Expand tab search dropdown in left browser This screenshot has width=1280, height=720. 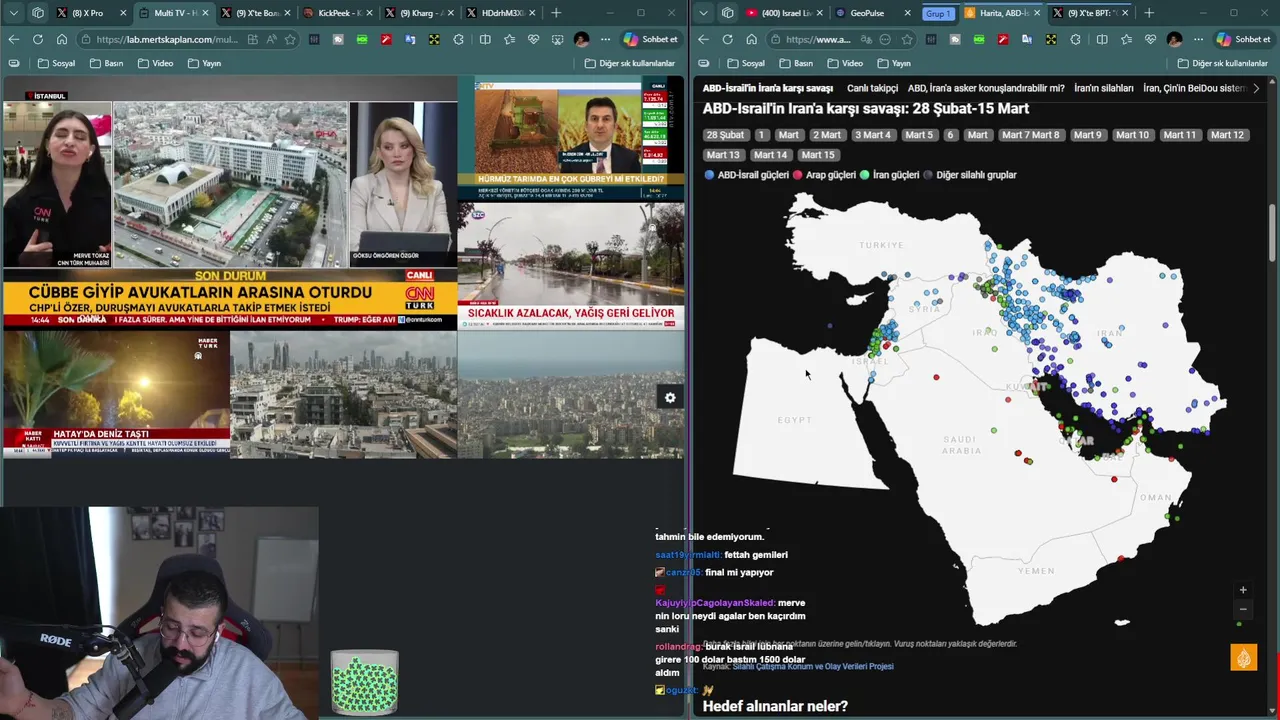coord(13,13)
